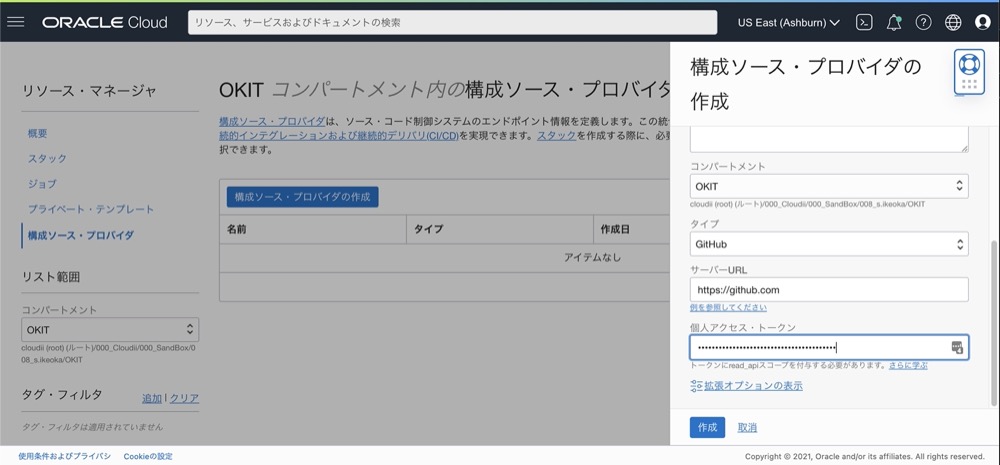Image resolution: width=1000 pixels, height=465 pixels.
Task: Open the タイプ GitHub dropdown
Action: click(x=829, y=244)
